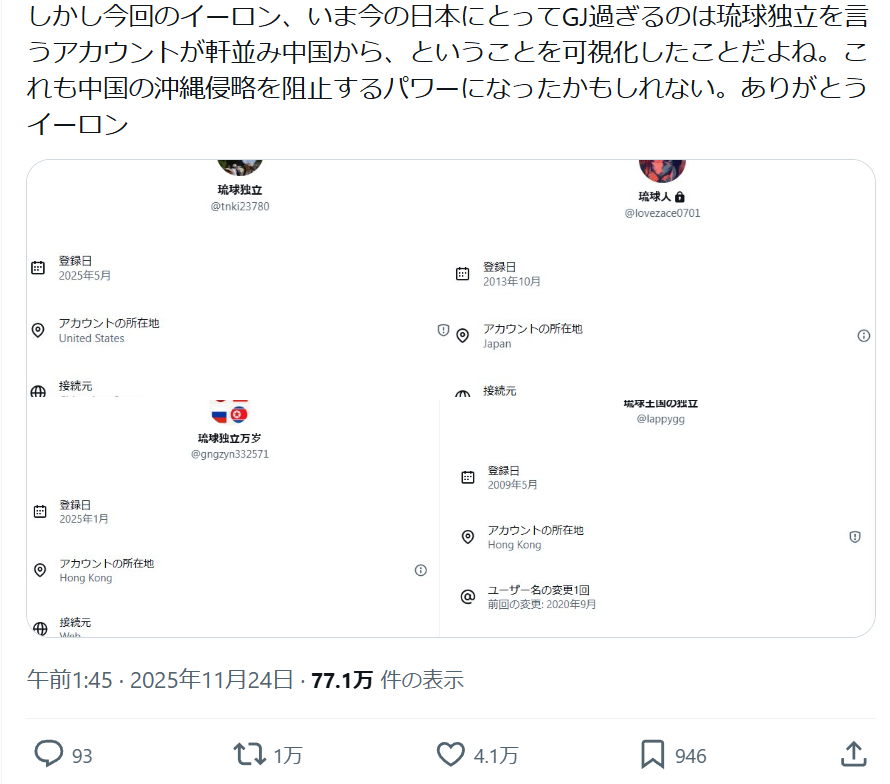The height and width of the screenshot is (784, 890).
Task: Click the 琉球人 profile avatar
Action: 662,169
